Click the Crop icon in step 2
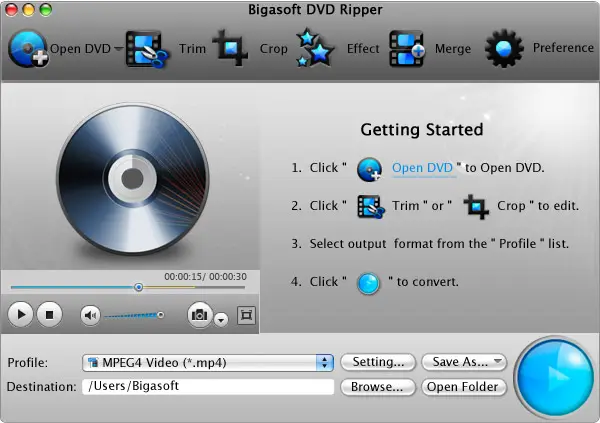The image size is (600, 423). pyautogui.click(x=476, y=207)
